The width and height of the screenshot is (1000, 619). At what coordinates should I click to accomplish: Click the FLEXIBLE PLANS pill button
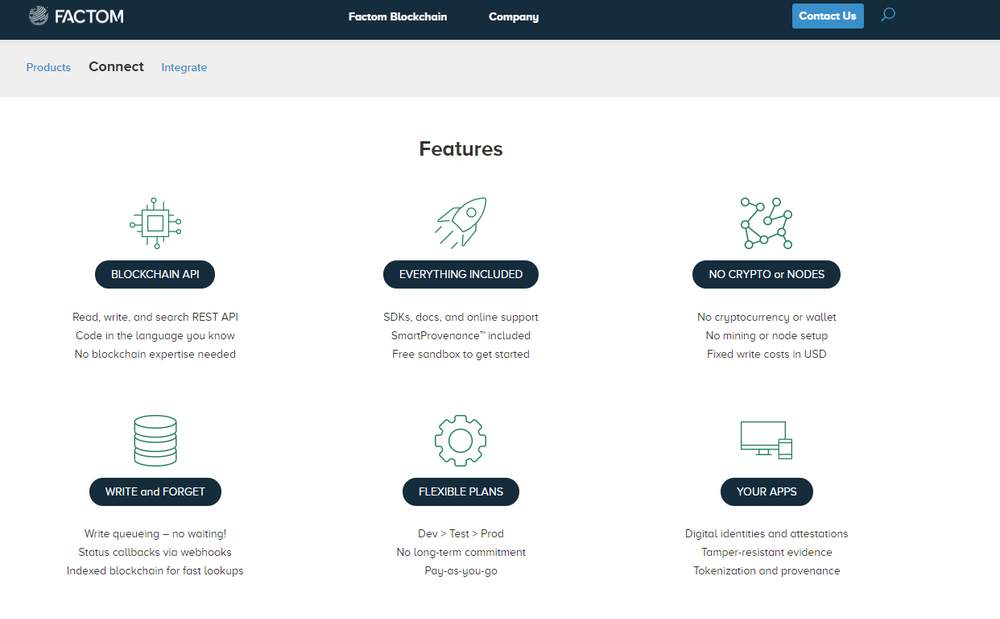pos(460,492)
